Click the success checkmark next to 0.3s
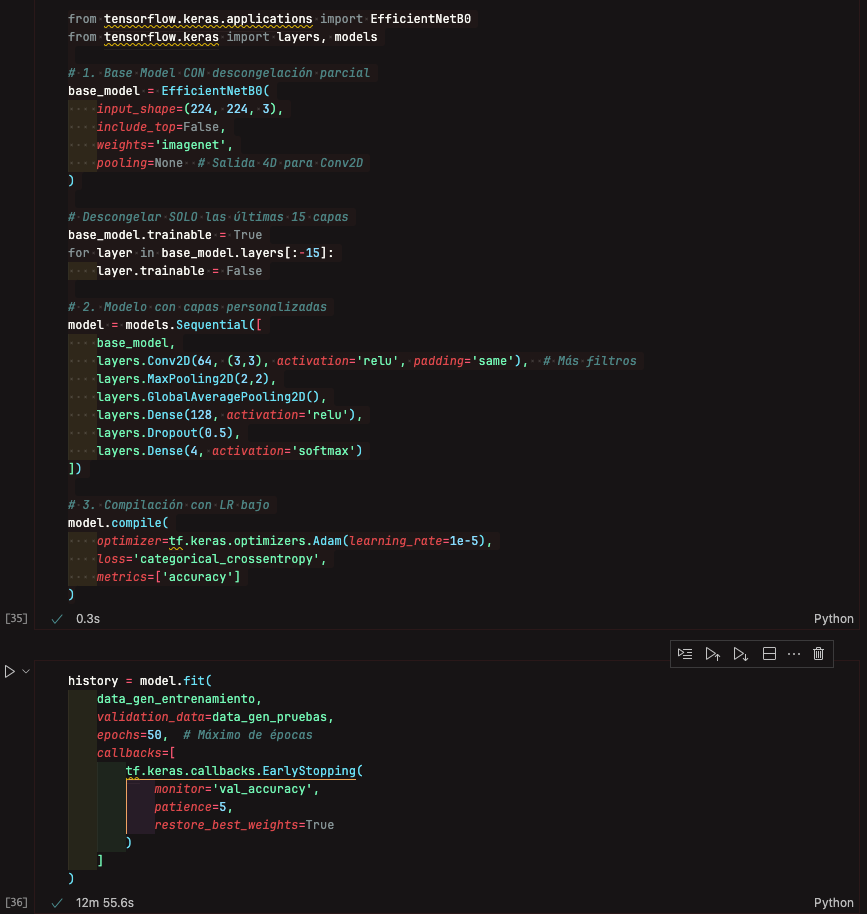This screenshot has width=867, height=914. (x=57, y=619)
